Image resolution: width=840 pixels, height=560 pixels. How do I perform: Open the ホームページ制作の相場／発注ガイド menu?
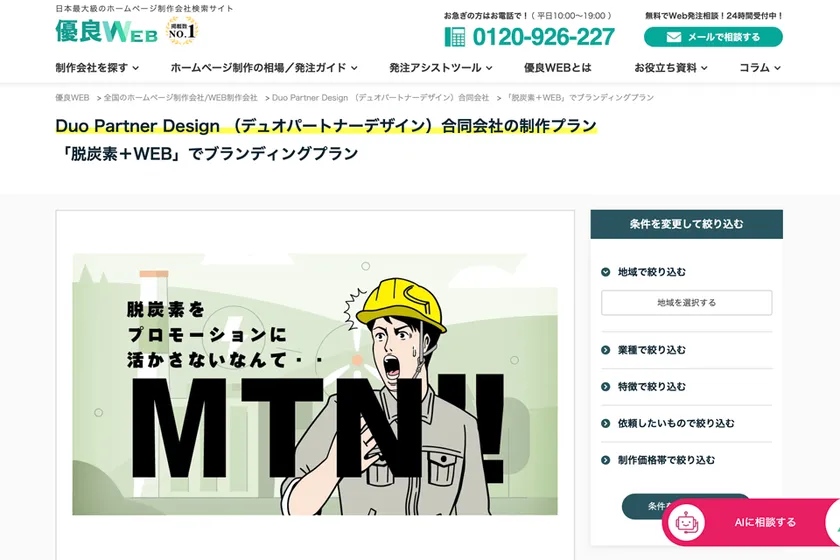click(264, 68)
